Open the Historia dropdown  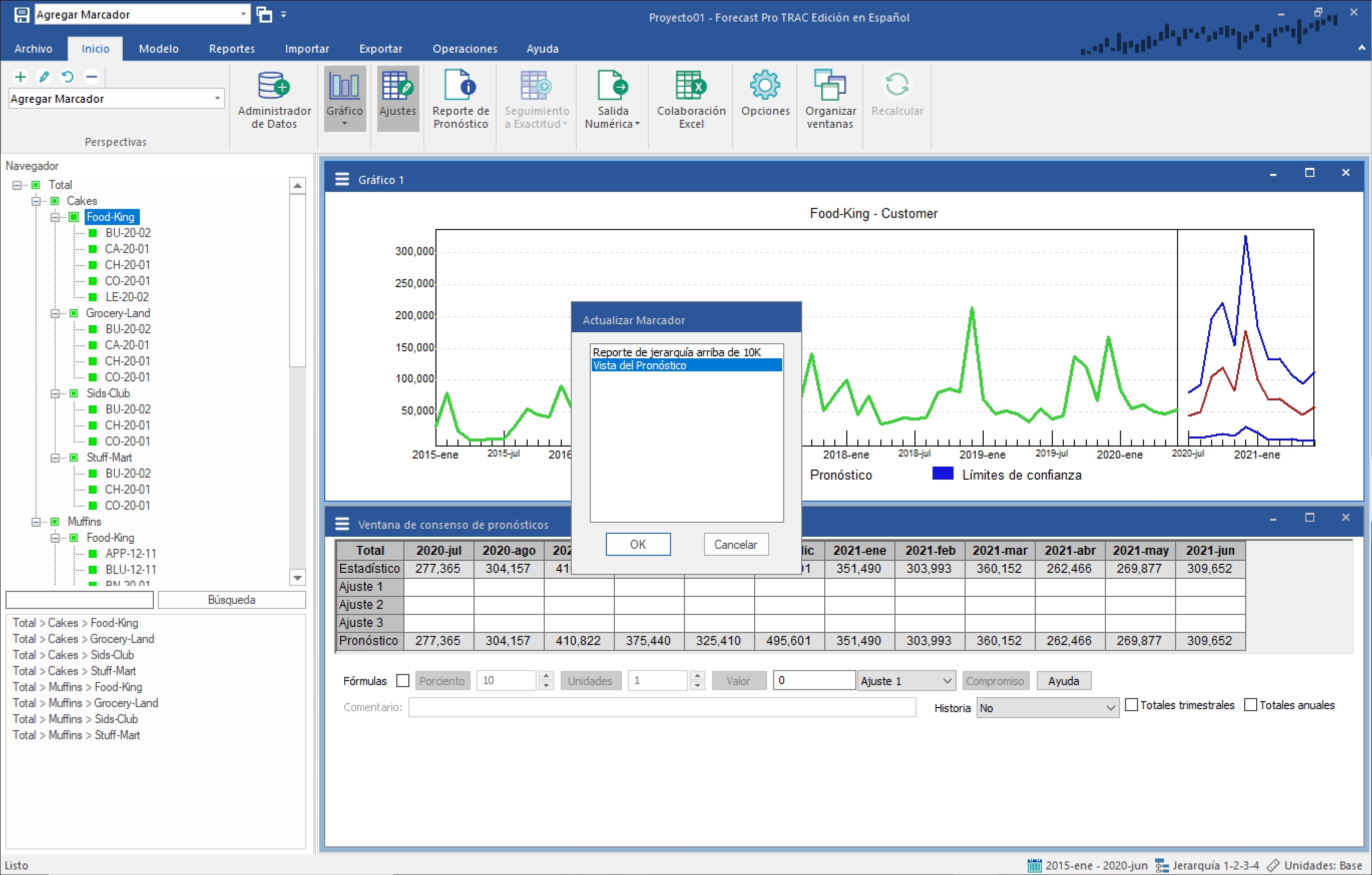point(1047,708)
